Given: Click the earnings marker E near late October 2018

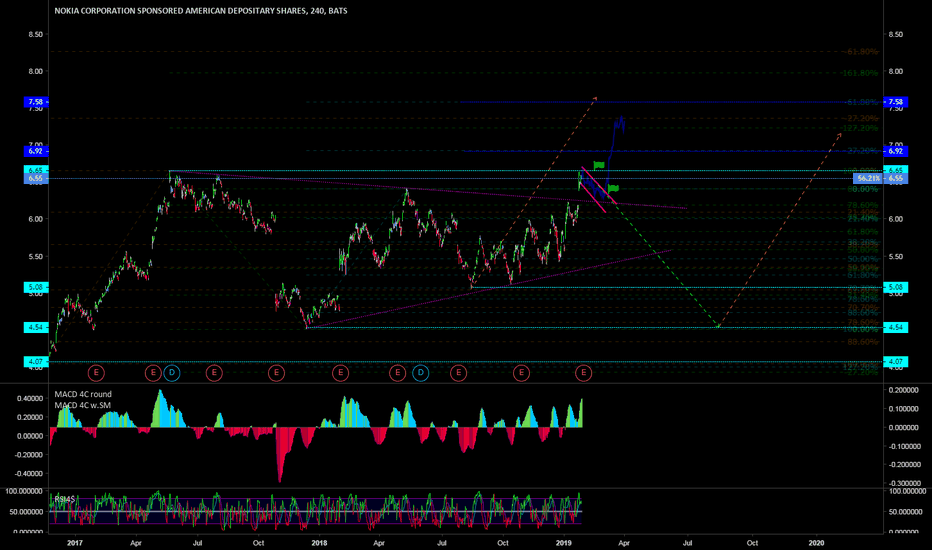Looking at the screenshot, I should tap(521, 373).
